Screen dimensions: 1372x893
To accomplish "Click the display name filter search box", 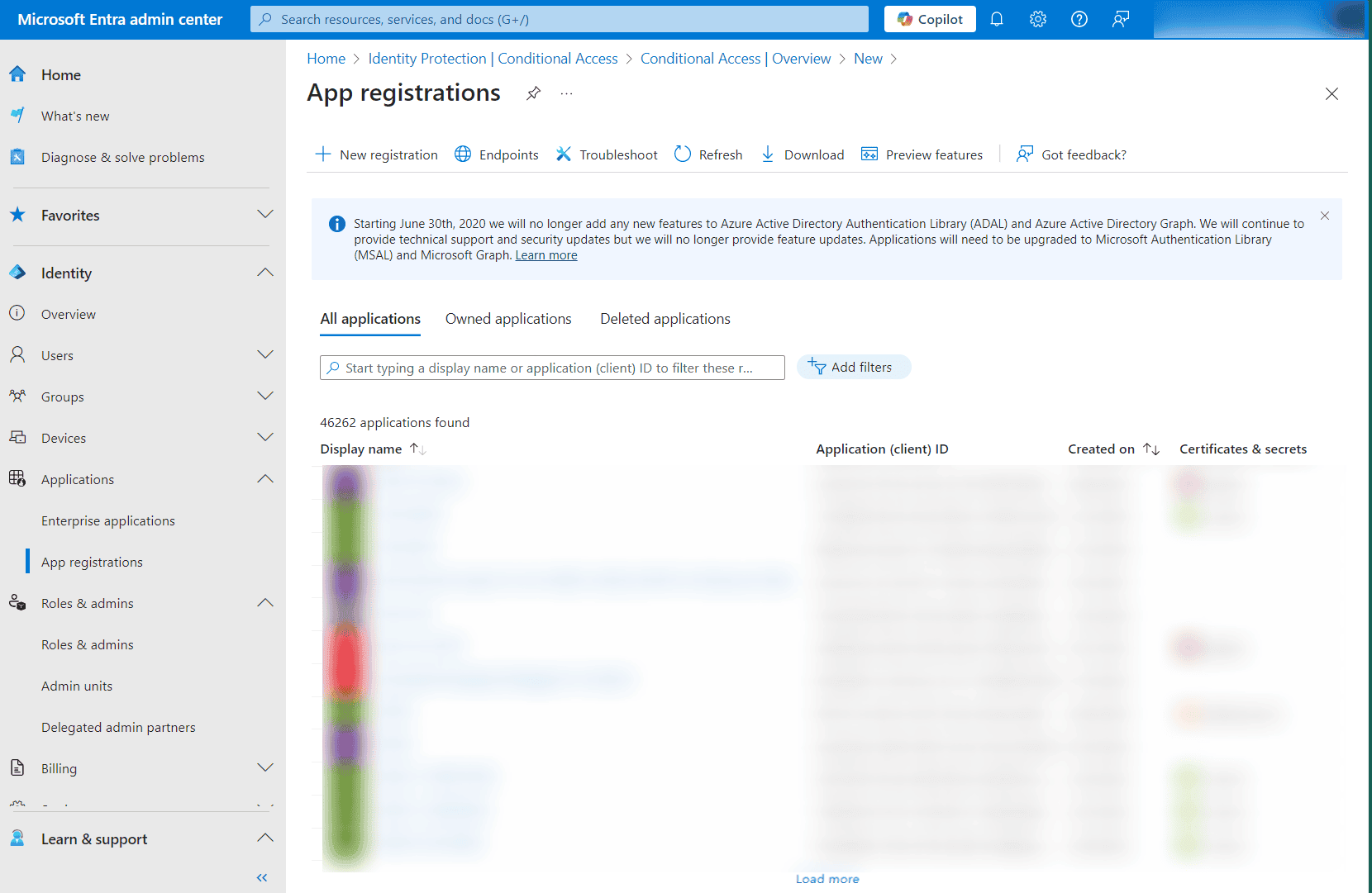I will [x=552, y=367].
